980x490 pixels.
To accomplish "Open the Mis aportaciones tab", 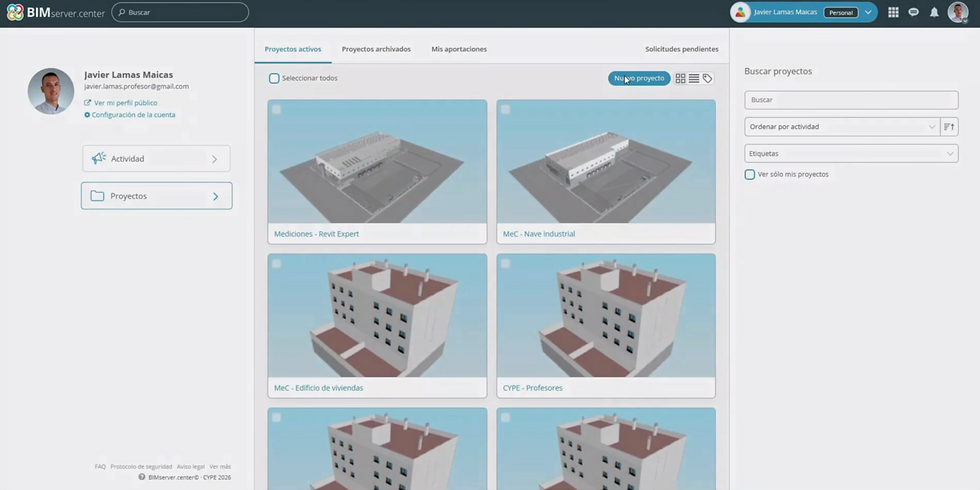I will (x=459, y=49).
